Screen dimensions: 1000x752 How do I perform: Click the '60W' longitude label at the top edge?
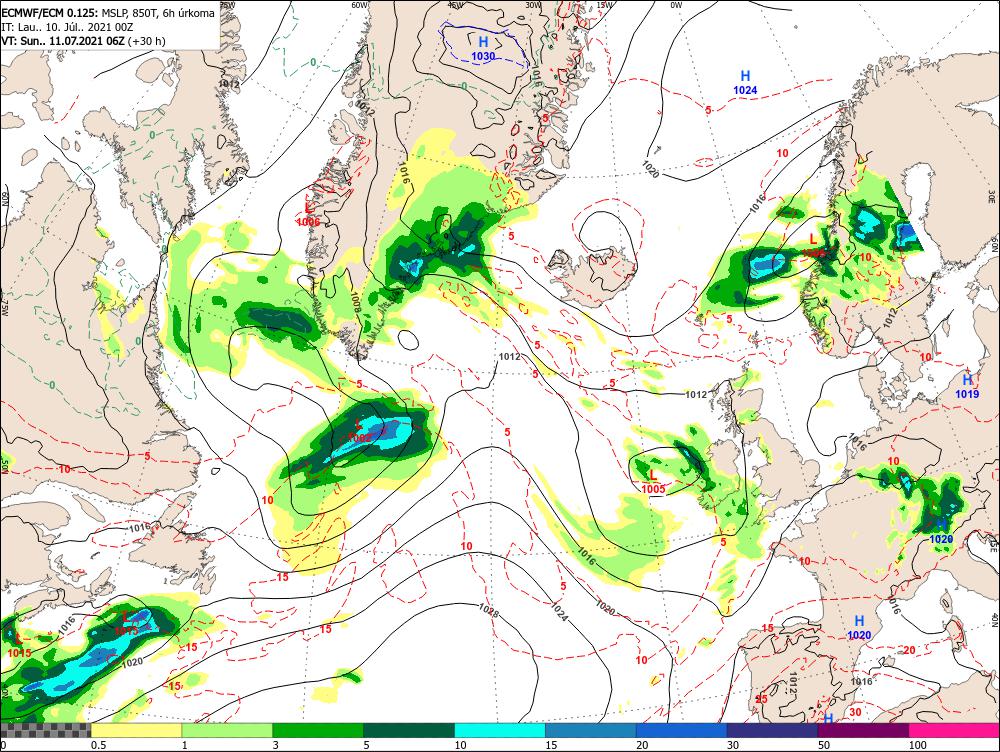click(360, 5)
